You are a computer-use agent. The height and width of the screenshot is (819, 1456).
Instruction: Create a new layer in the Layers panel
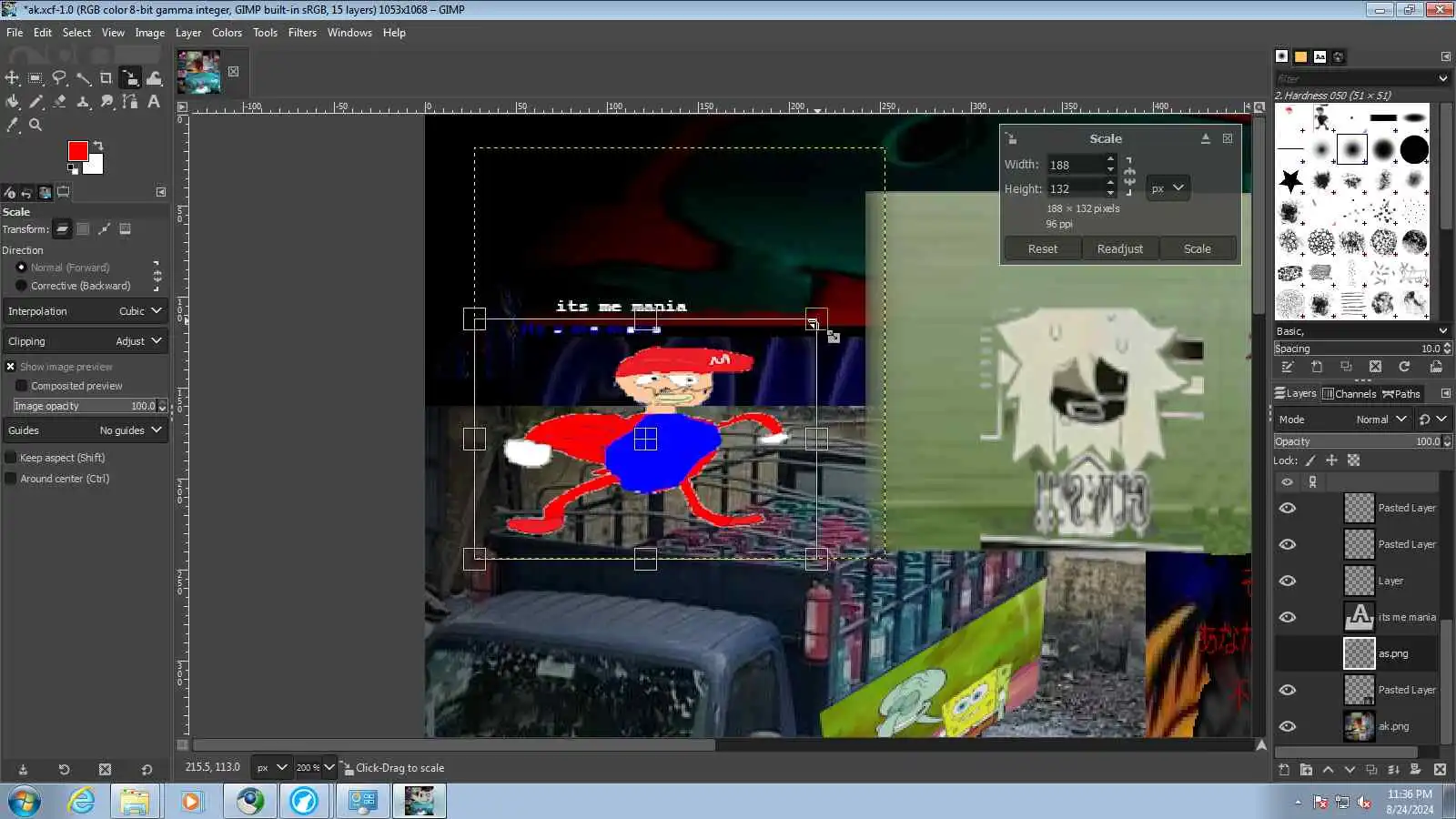point(1284,770)
